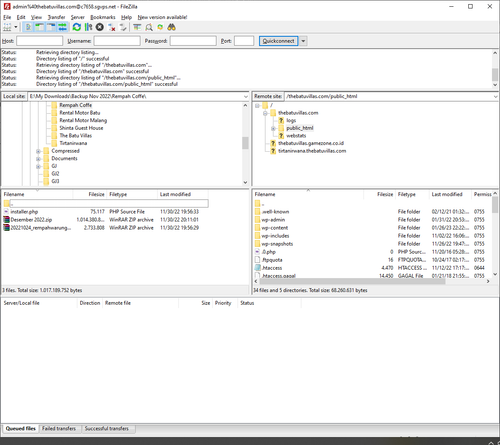The image size is (500, 445).
Task: Toggle the transfer queue display
Action: [62, 27]
